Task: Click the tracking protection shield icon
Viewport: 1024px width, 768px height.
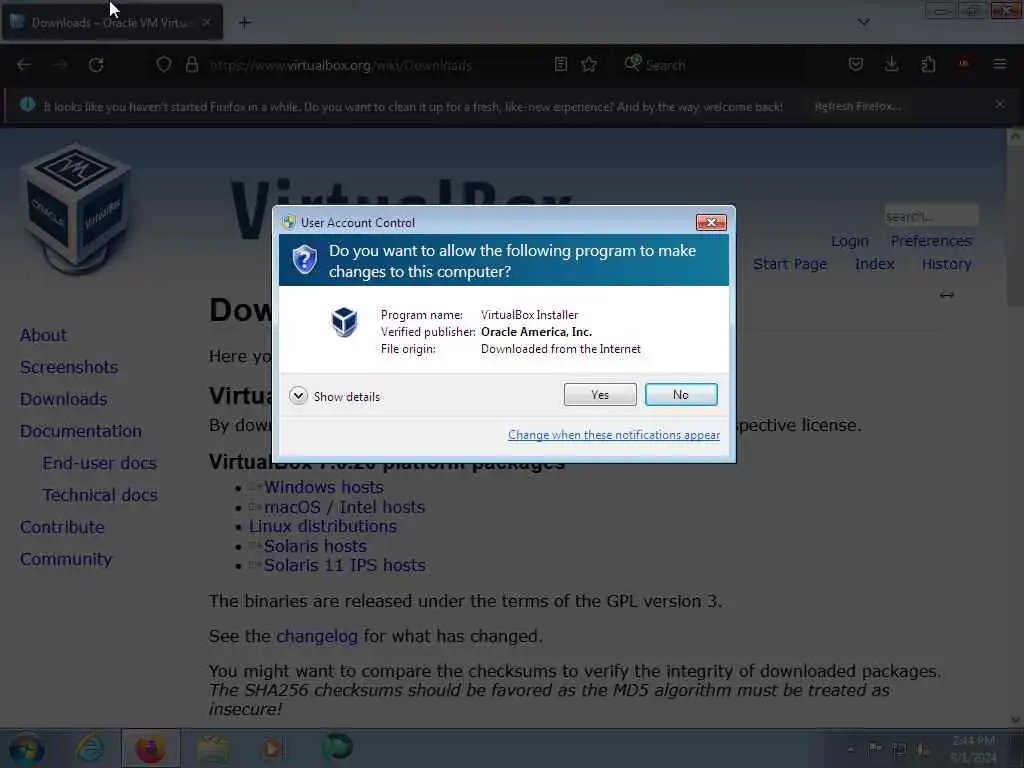Action: pos(164,65)
